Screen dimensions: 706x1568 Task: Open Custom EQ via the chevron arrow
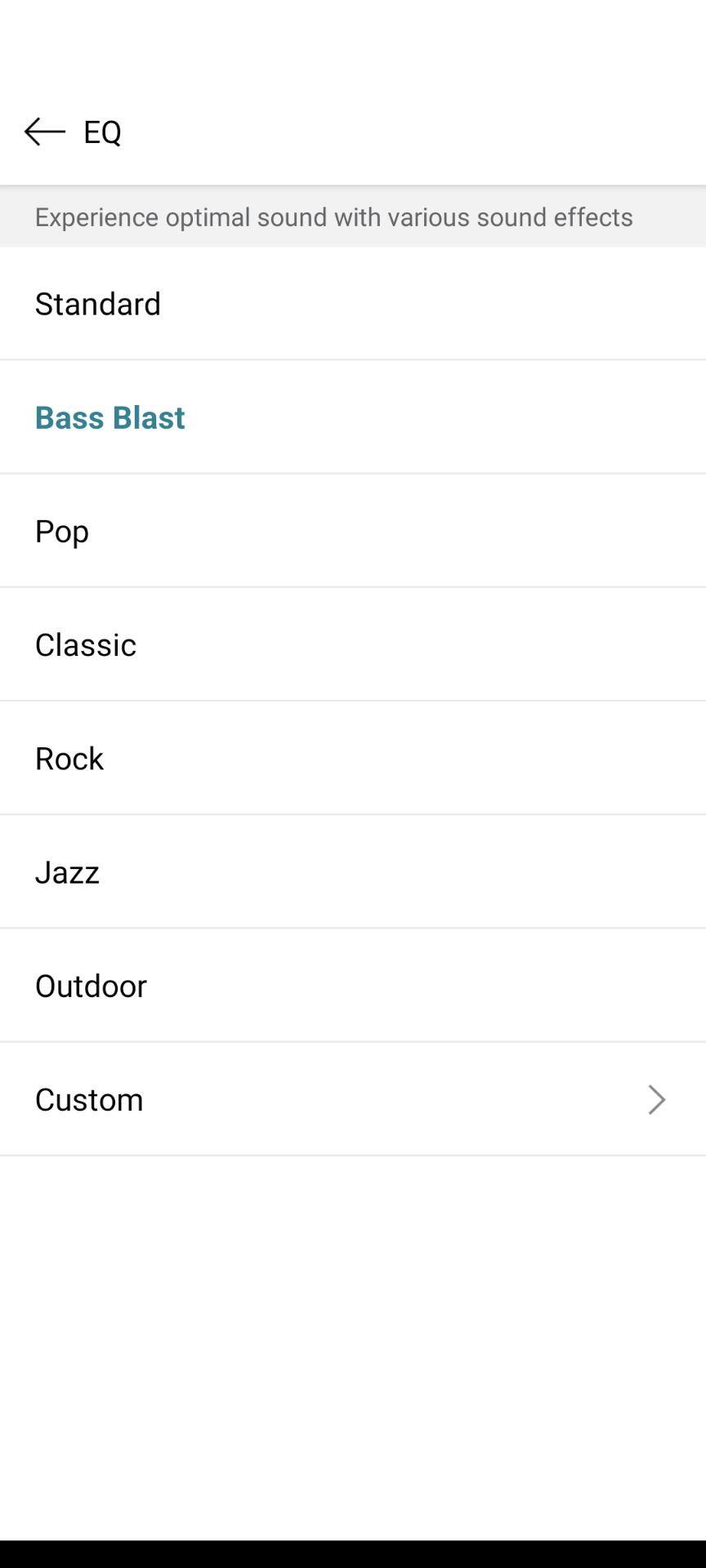pyautogui.click(x=656, y=1099)
